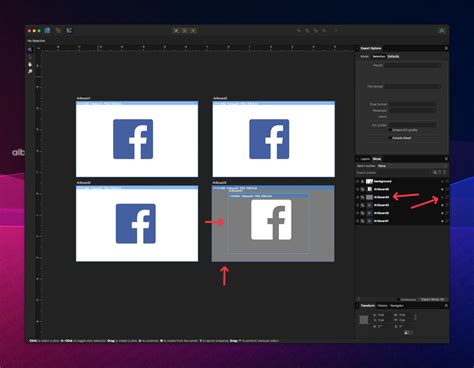
Task: Toggle the Artboard4 slice row checkbox
Action: click(x=358, y=197)
